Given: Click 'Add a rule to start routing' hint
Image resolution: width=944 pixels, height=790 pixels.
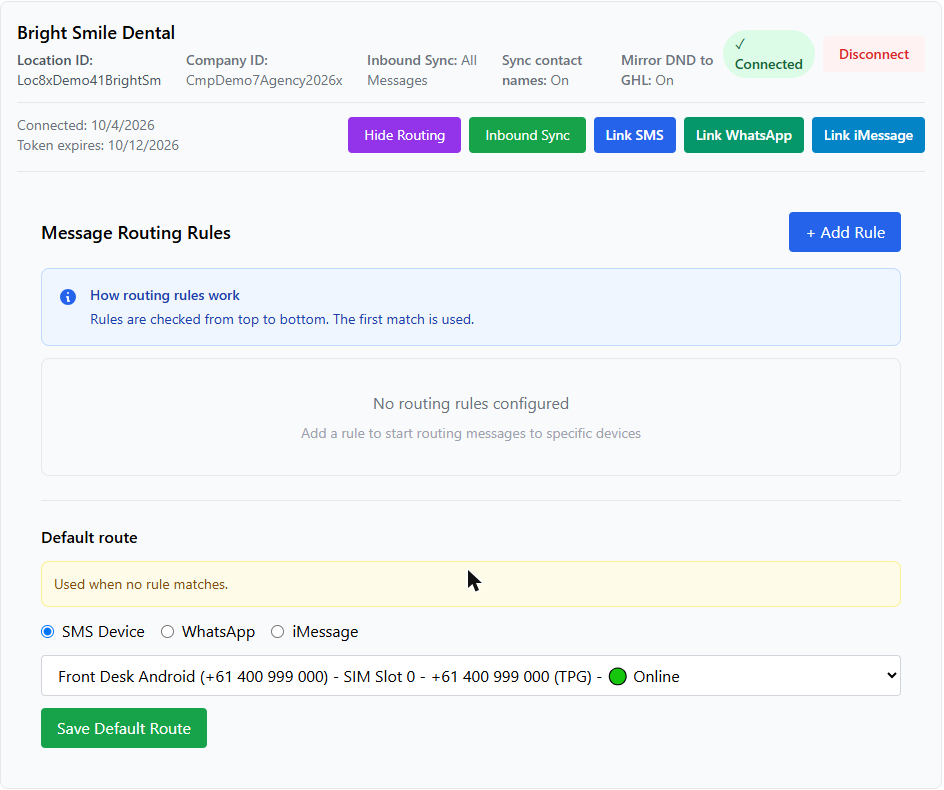Looking at the screenshot, I should 471,434.
